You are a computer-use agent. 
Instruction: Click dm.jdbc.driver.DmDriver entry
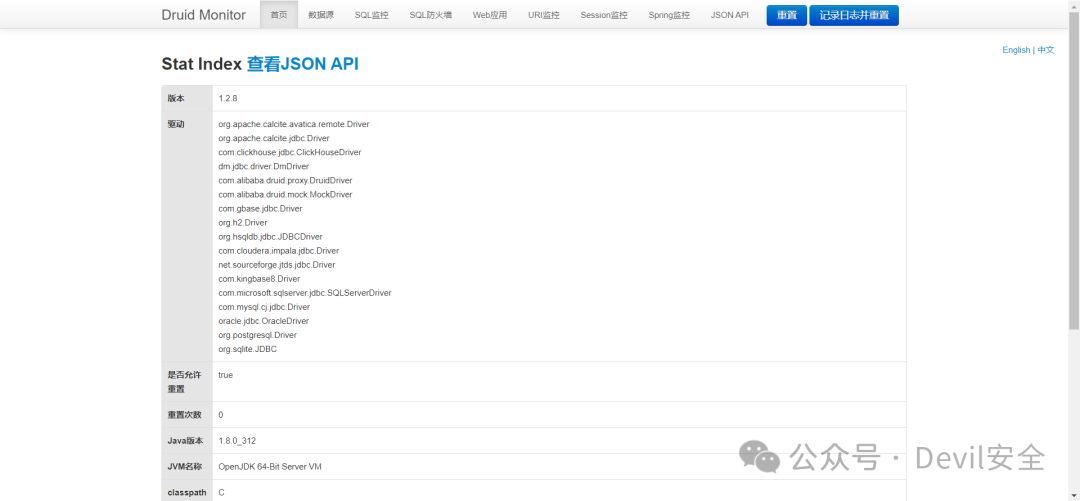tap(264, 166)
